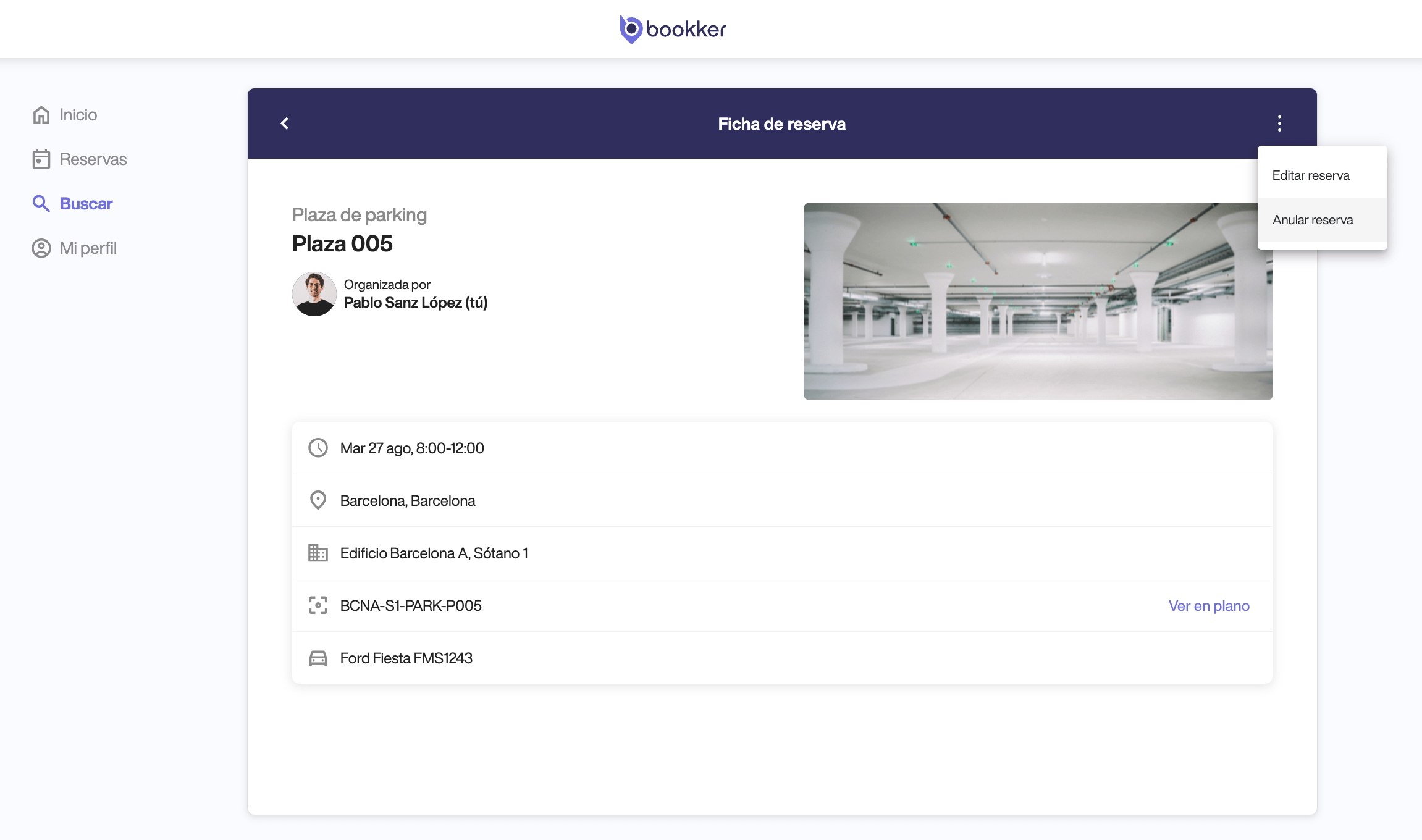Click the Mar 27 ago time row
The width and height of the screenshot is (1422, 840).
coord(412,448)
